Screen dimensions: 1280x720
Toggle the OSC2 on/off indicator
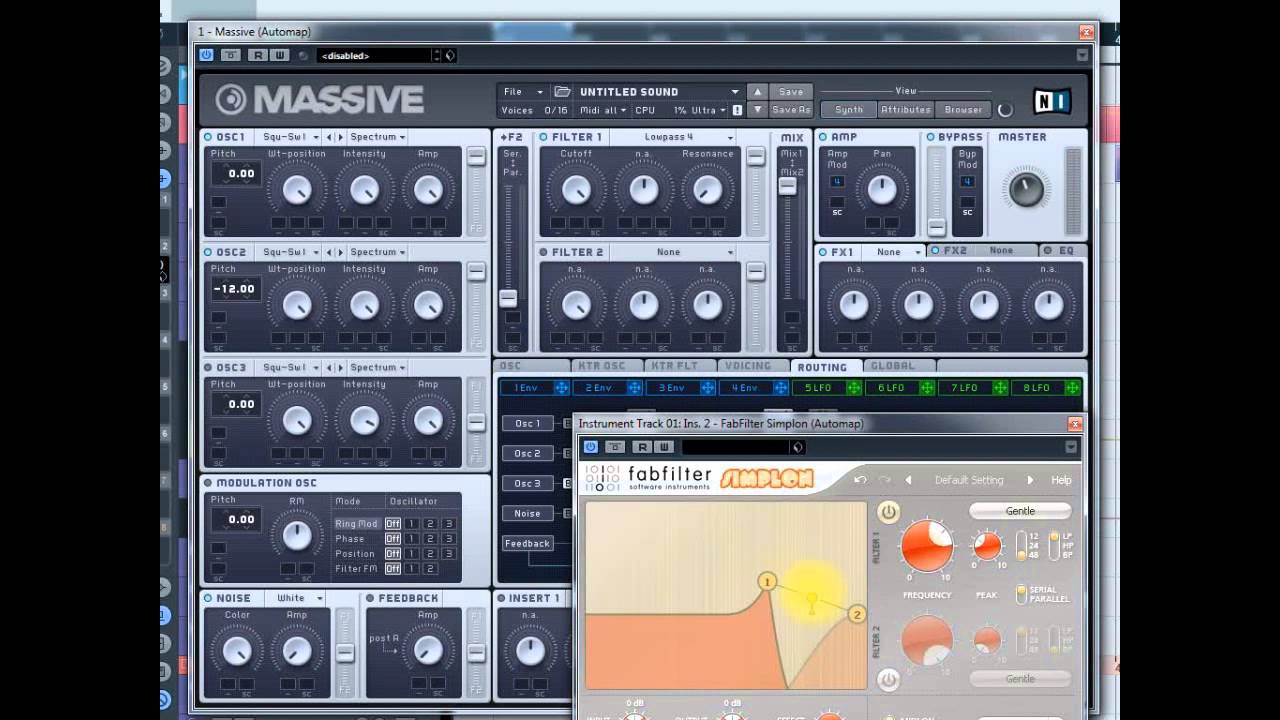[208, 252]
